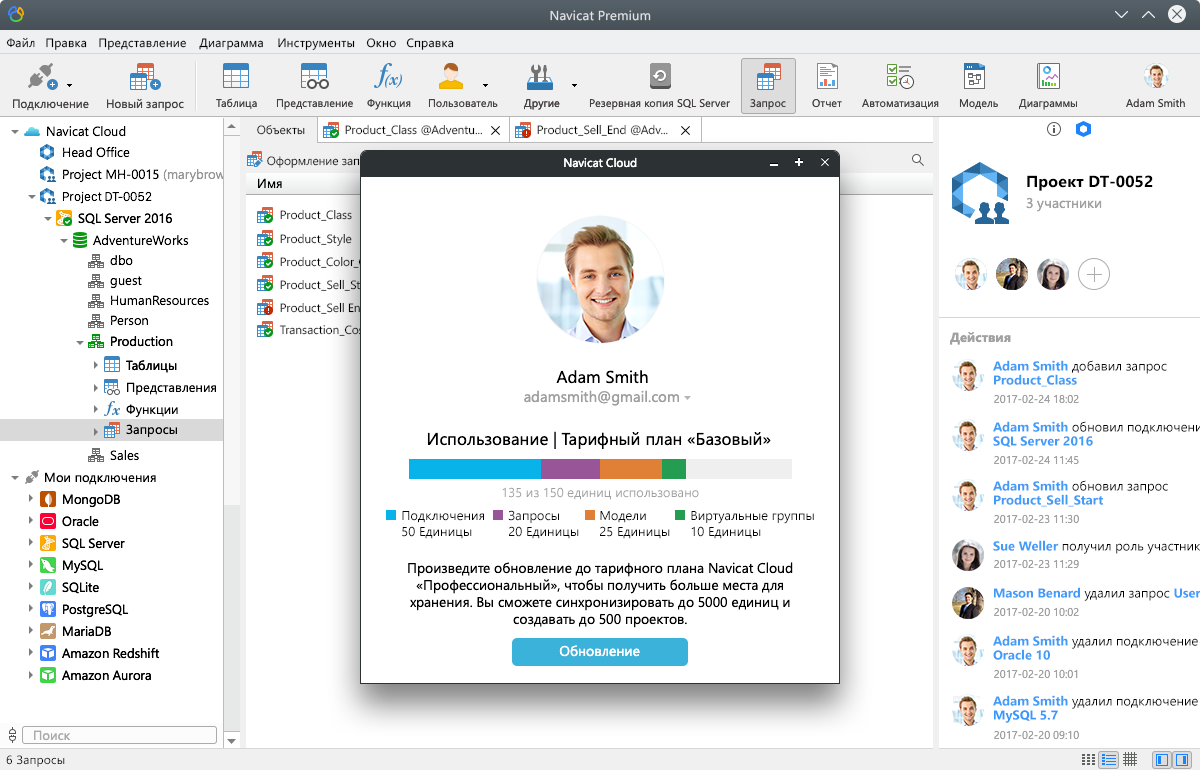Viewport: 1200px width, 770px height.
Task: Open the Отчет toolbar item
Action: 826,86
